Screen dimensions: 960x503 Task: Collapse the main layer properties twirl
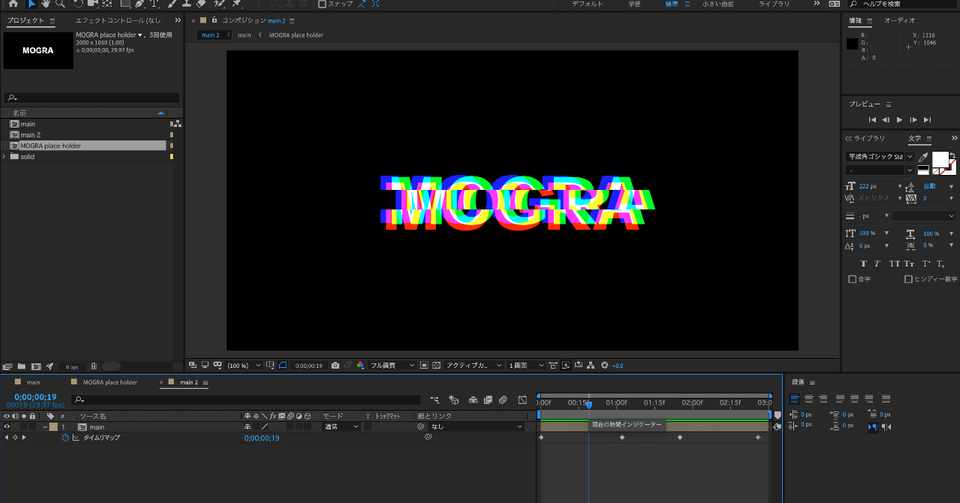(45, 427)
